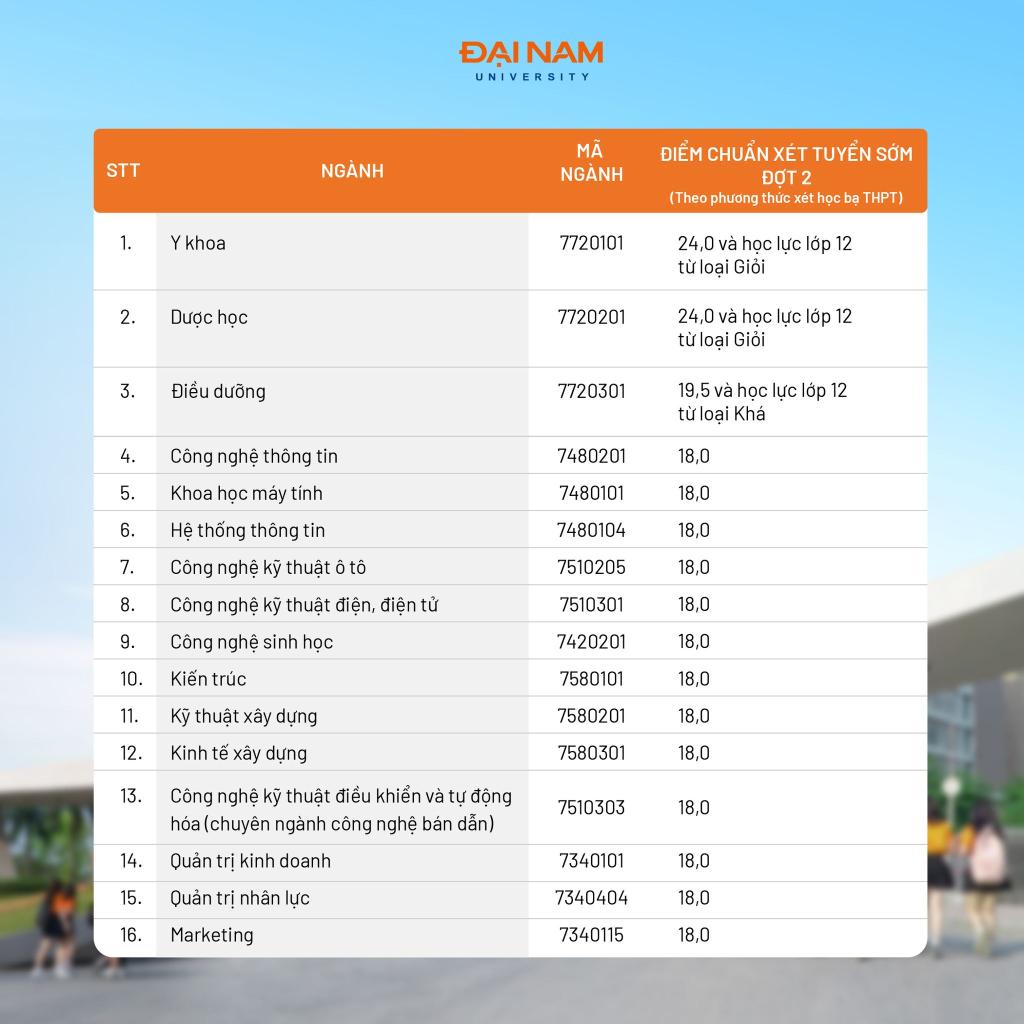1024x1024 pixels.
Task: Select 'Công nghệ kỹ thuật điều khiển và tự động hóa' major
Action: coord(341,810)
